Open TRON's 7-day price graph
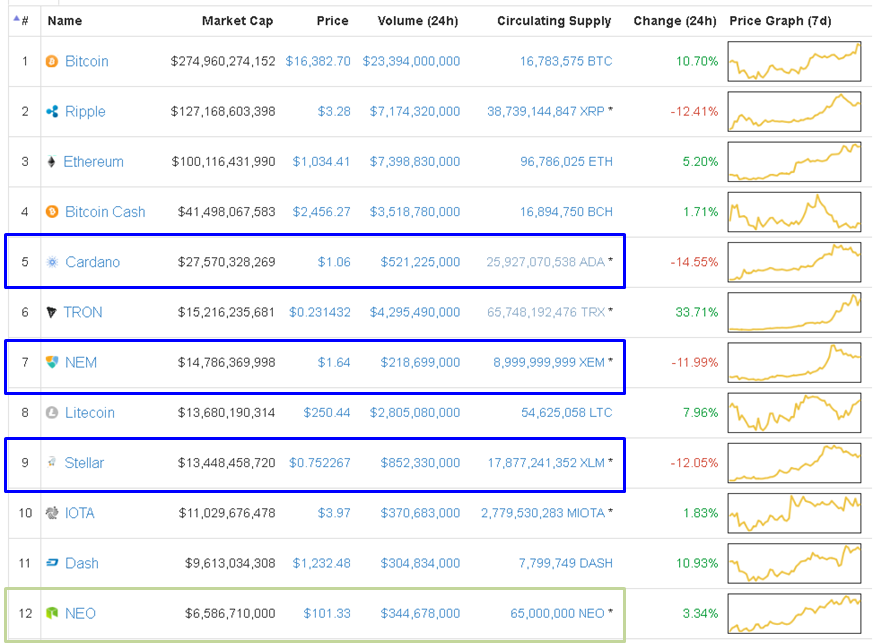 794,312
